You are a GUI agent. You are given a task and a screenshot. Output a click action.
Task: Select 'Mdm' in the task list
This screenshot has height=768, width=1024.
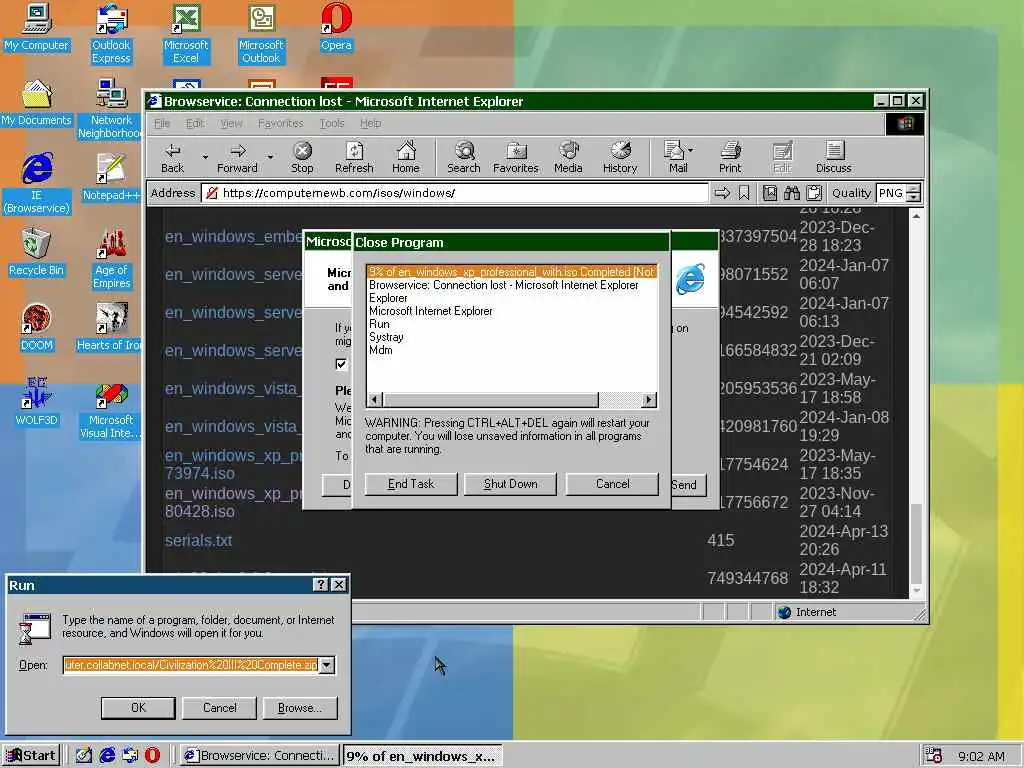tap(381, 350)
